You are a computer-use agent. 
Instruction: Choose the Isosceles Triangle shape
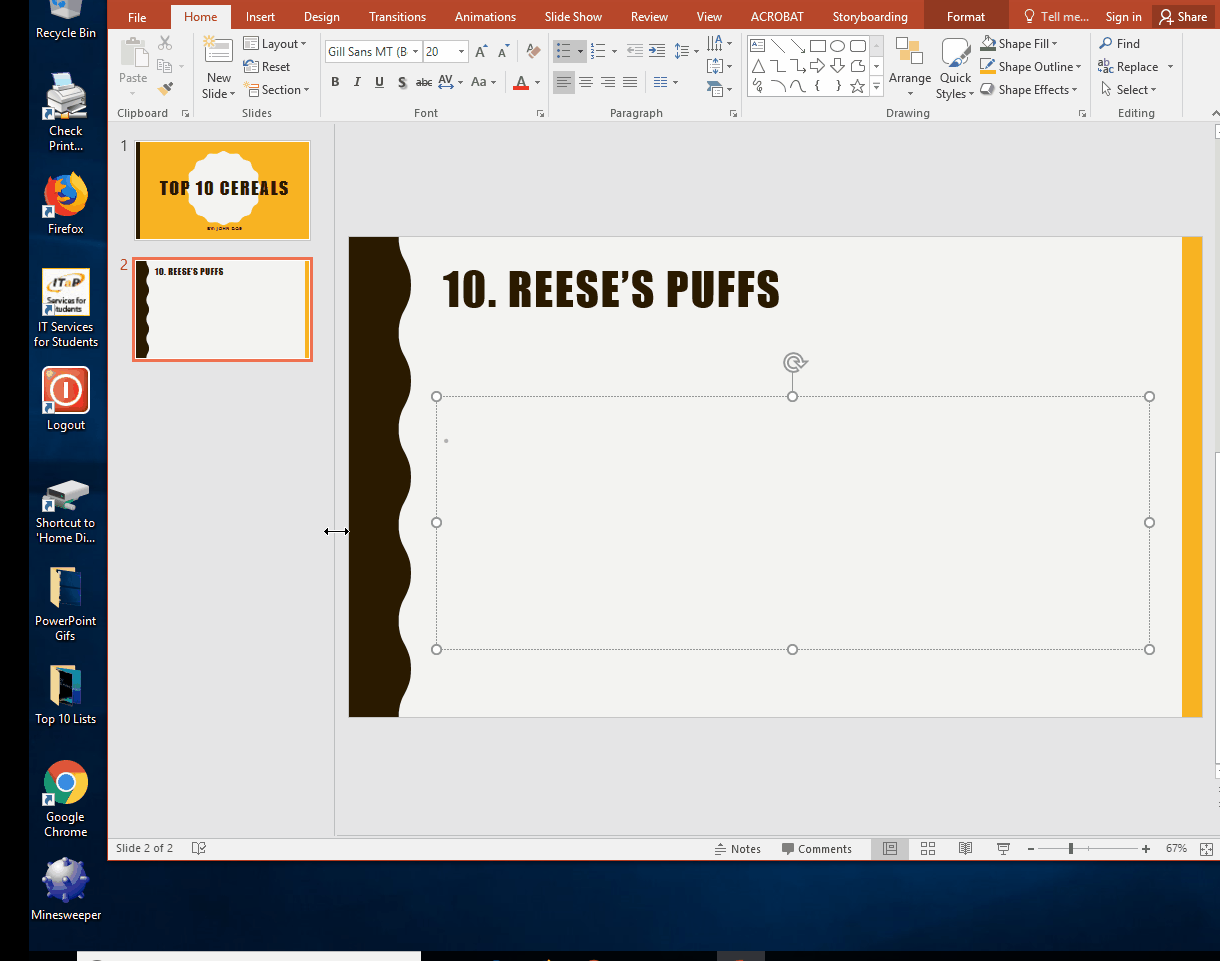coord(758,66)
